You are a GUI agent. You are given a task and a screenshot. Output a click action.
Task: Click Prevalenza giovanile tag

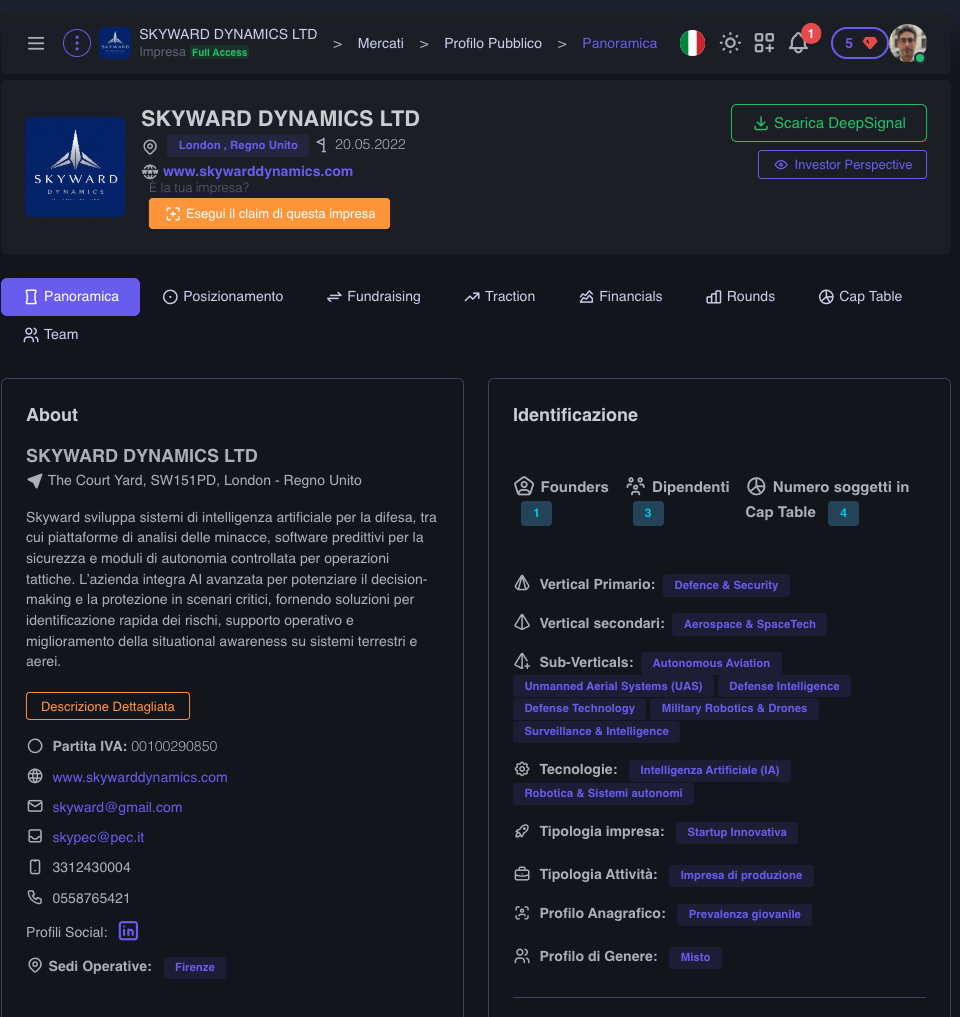tap(744, 914)
